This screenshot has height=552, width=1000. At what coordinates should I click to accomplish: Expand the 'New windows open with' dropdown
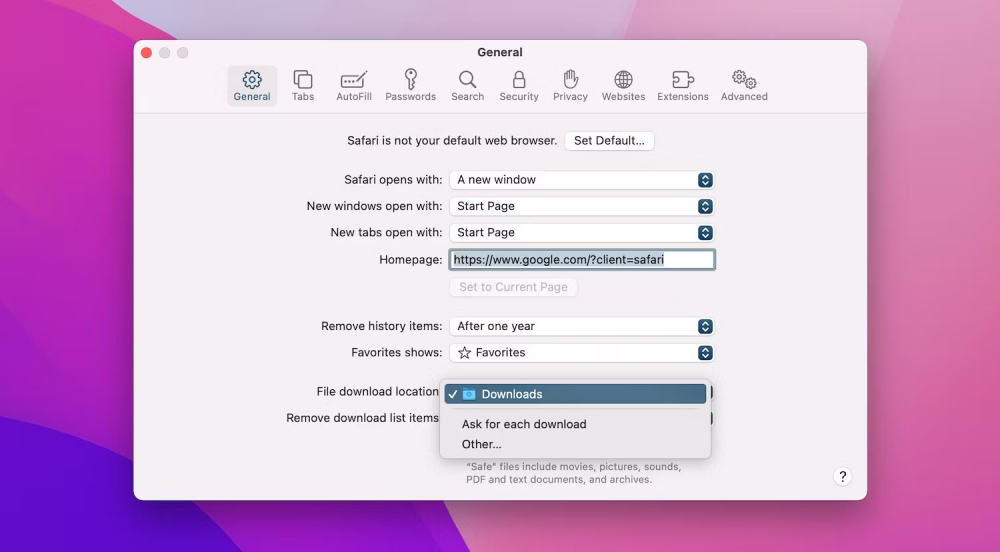pos(581,206)
